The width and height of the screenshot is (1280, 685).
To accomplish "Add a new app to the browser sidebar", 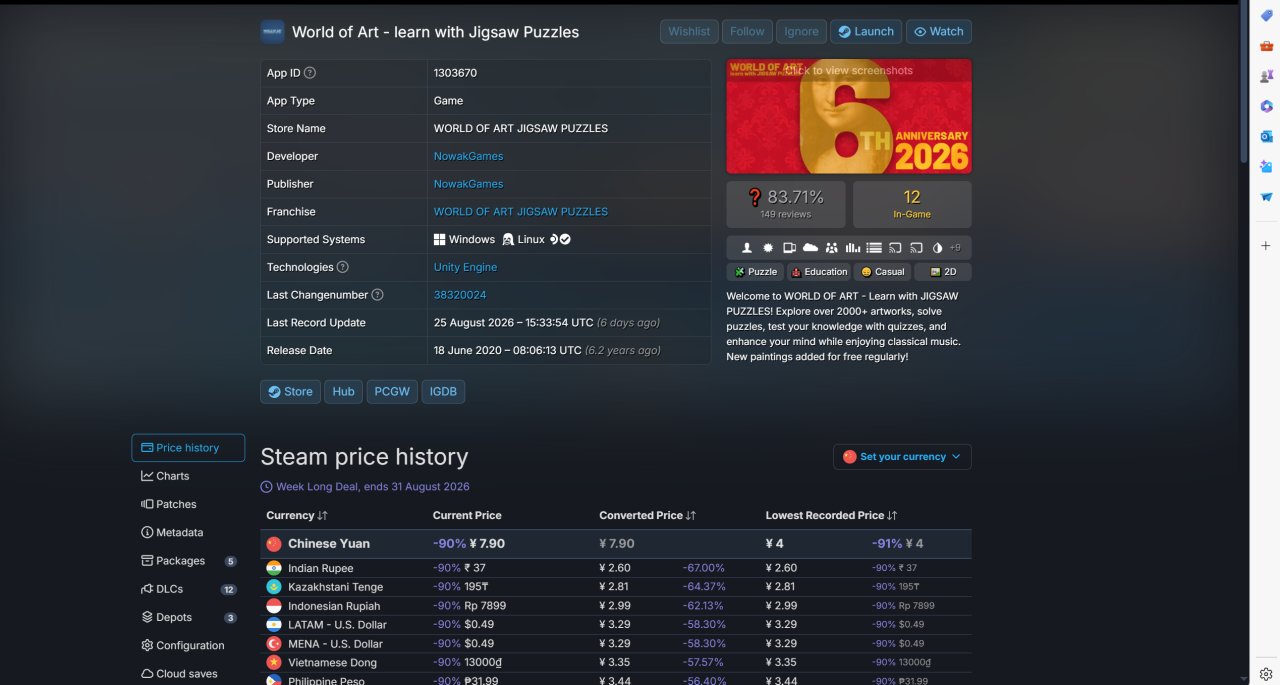I will click(1266, 245).
